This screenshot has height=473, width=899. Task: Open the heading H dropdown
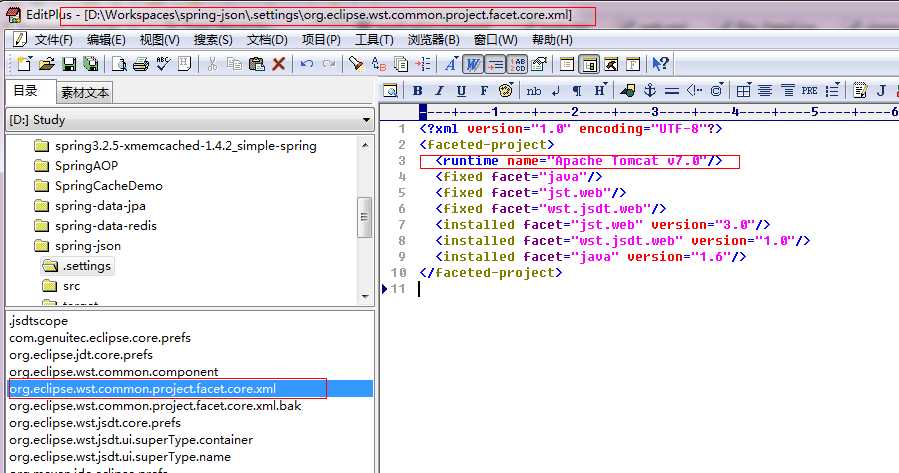click(x=600, y=90)
